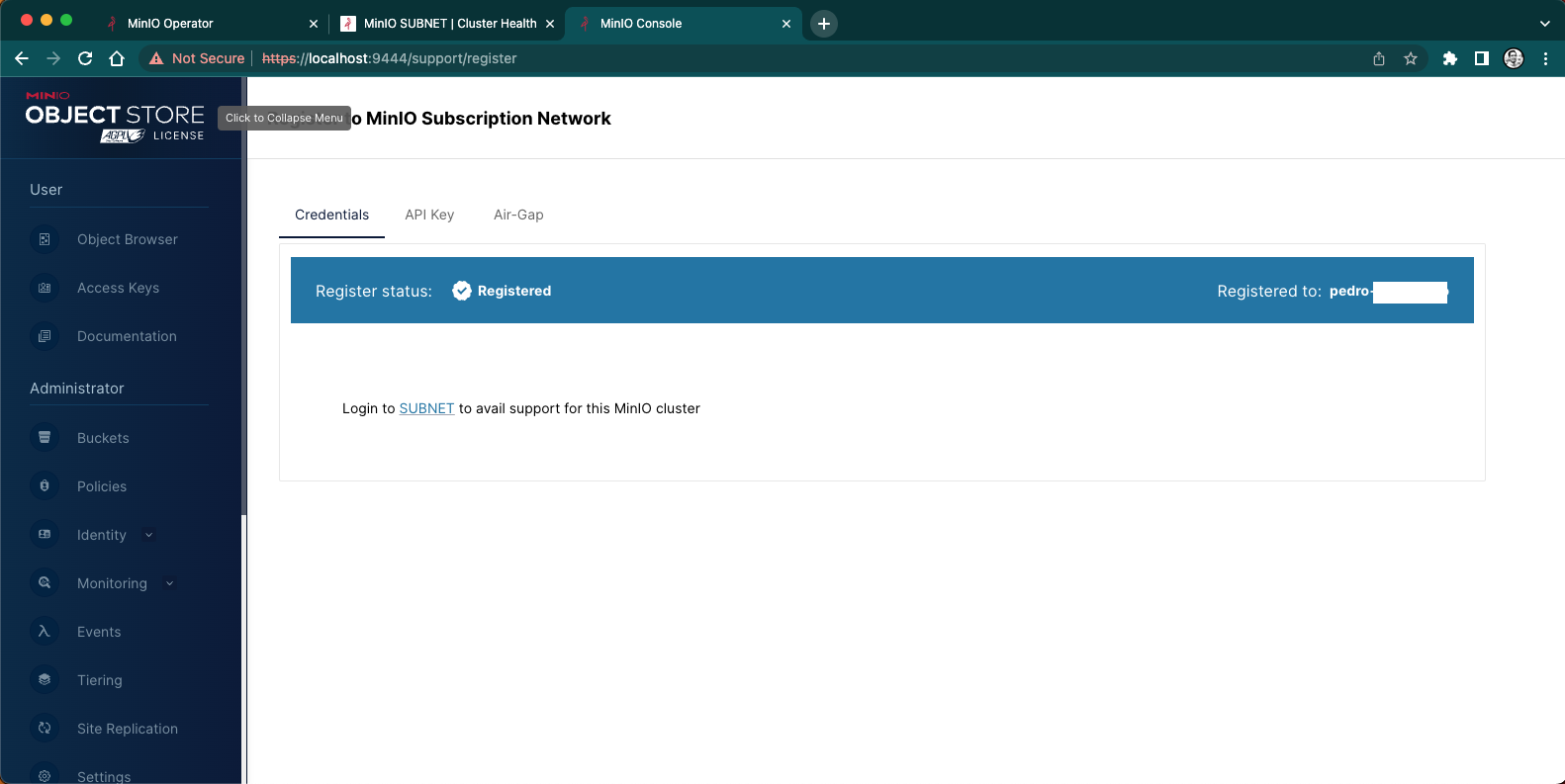Reload the page with refresh icon

pos(85,58)
